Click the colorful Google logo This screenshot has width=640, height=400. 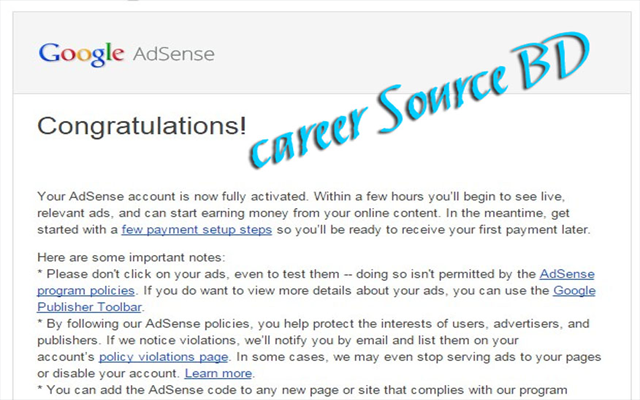point(81,54)
